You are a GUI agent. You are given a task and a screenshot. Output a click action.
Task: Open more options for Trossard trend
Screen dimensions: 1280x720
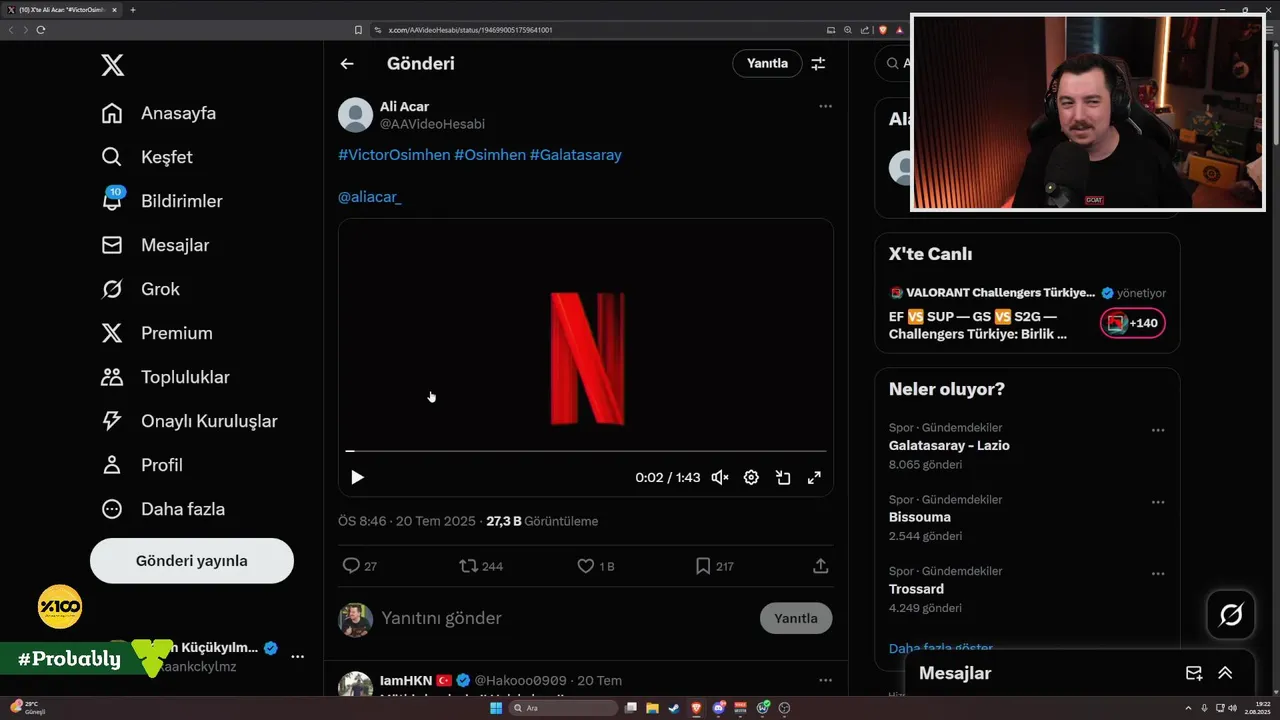1158,574
